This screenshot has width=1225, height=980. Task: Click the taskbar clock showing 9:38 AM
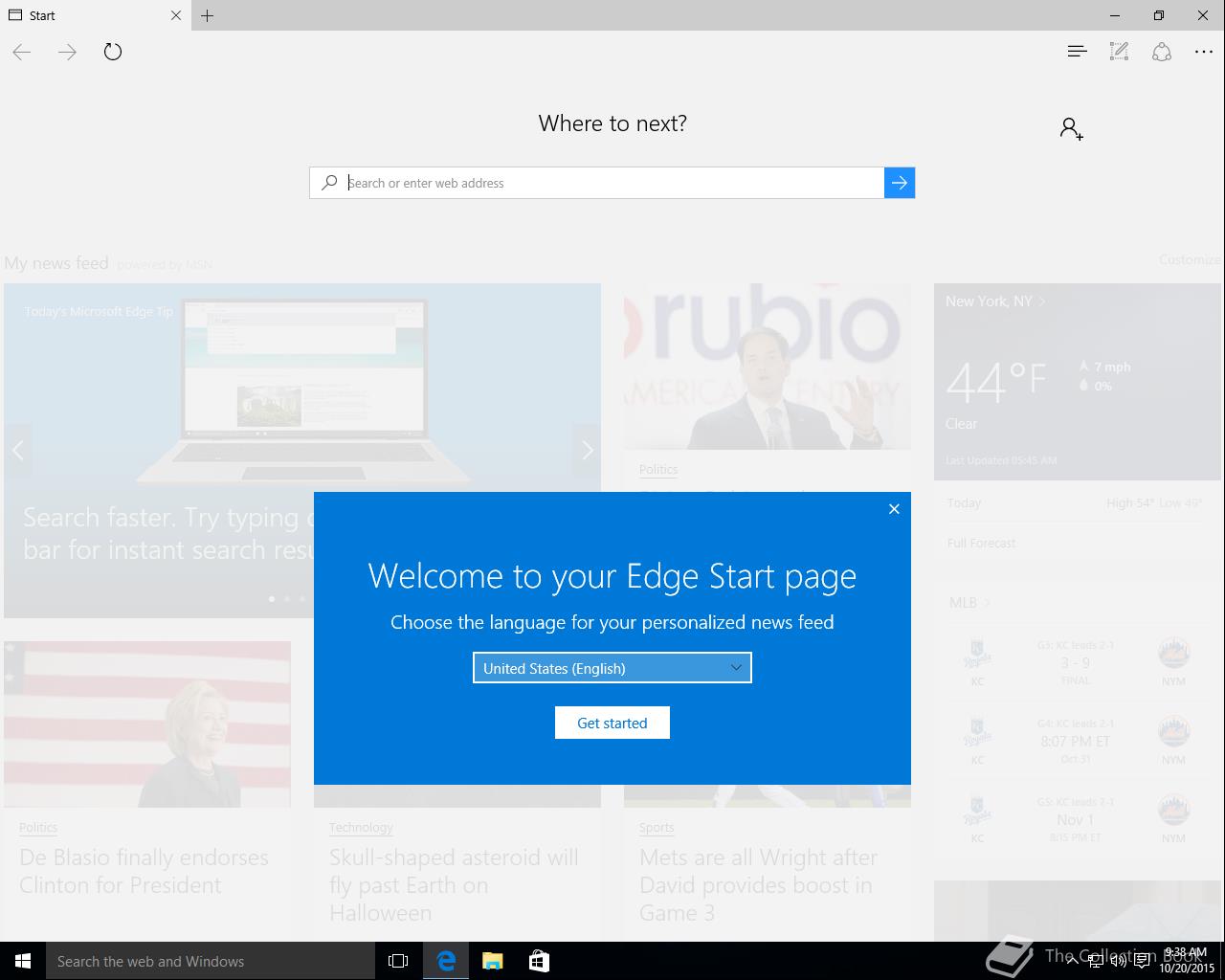click(1187, 961)
